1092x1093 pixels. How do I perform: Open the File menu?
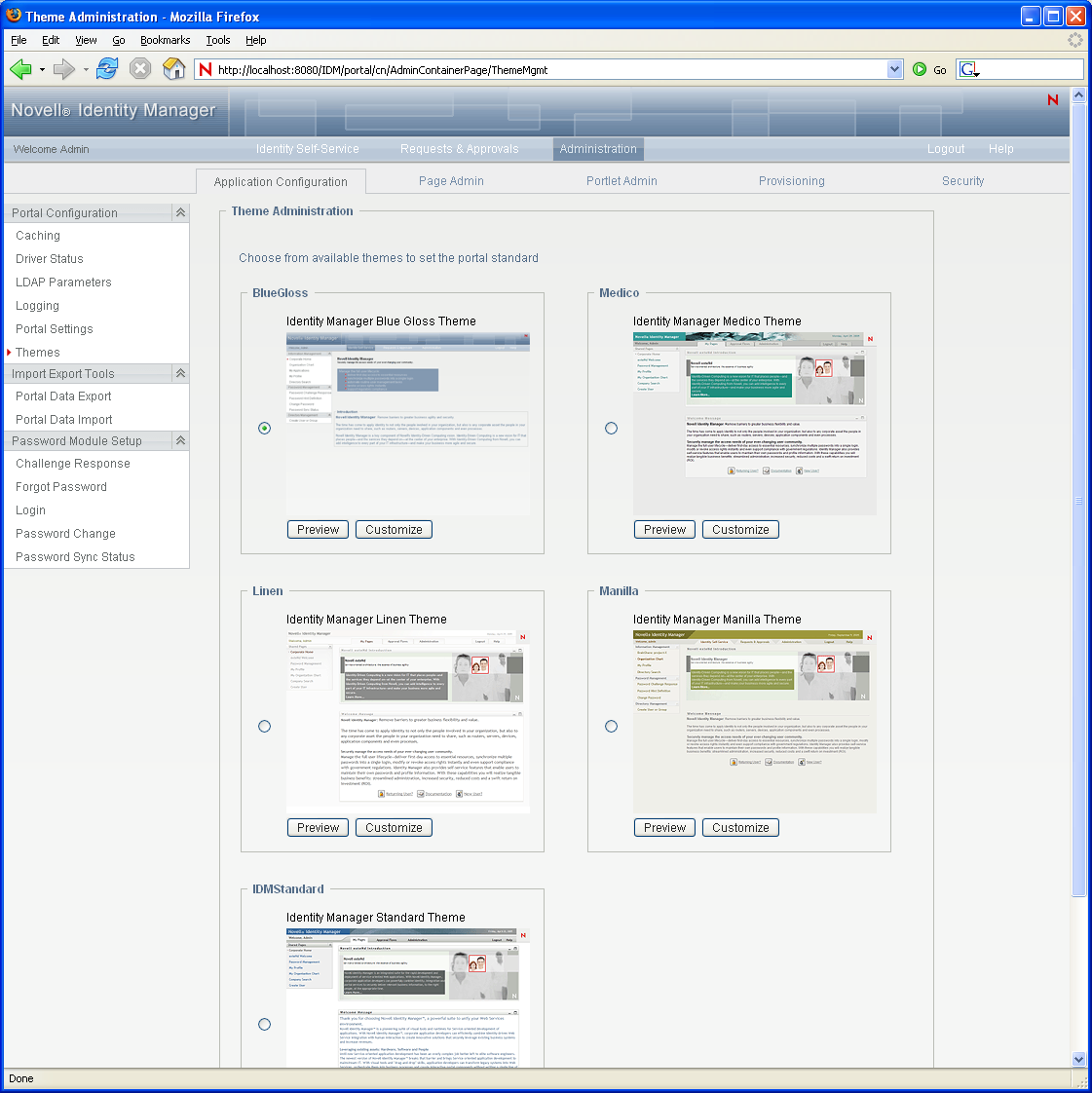pyautogui.click(x=19, y=40)
